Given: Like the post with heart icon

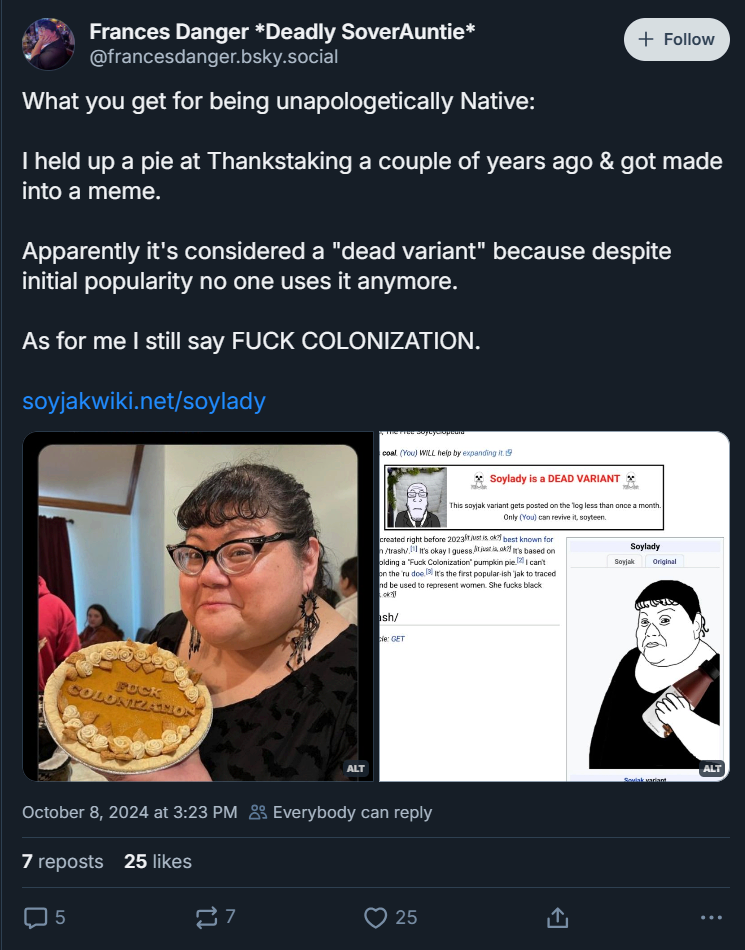Looking at the screenshot, I should tap(376, 917).
